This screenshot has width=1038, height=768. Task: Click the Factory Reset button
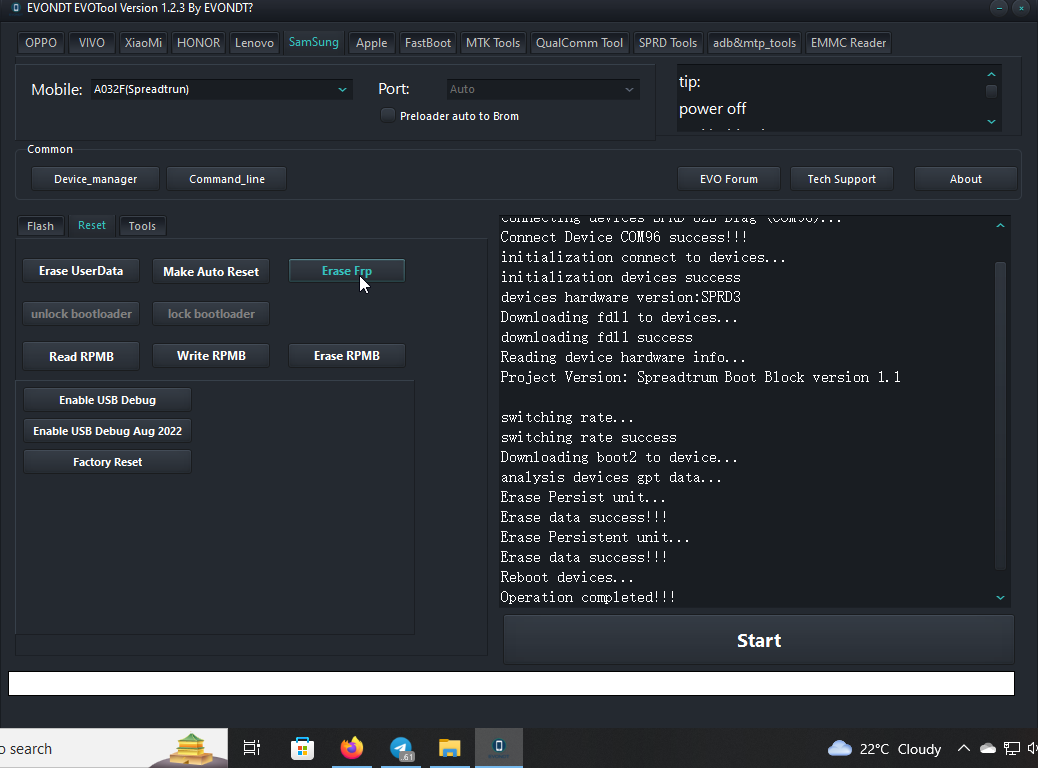[107, 462]
